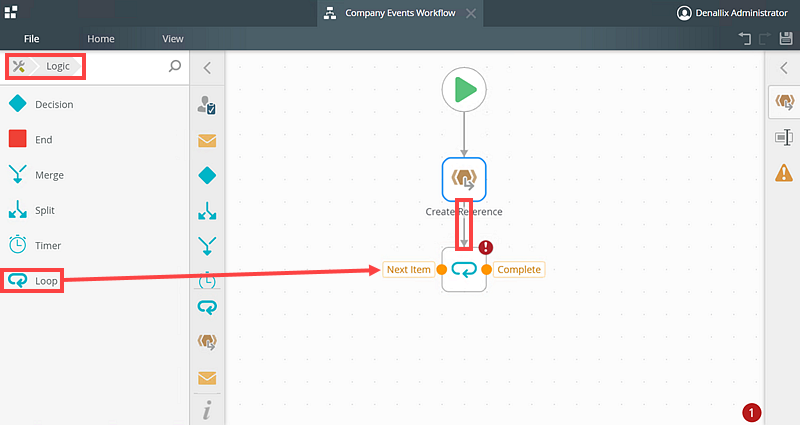Image resolution: width=800 pixels, height=425 pixels.
Task: Open the Home menu
Action: click(101, 39)
